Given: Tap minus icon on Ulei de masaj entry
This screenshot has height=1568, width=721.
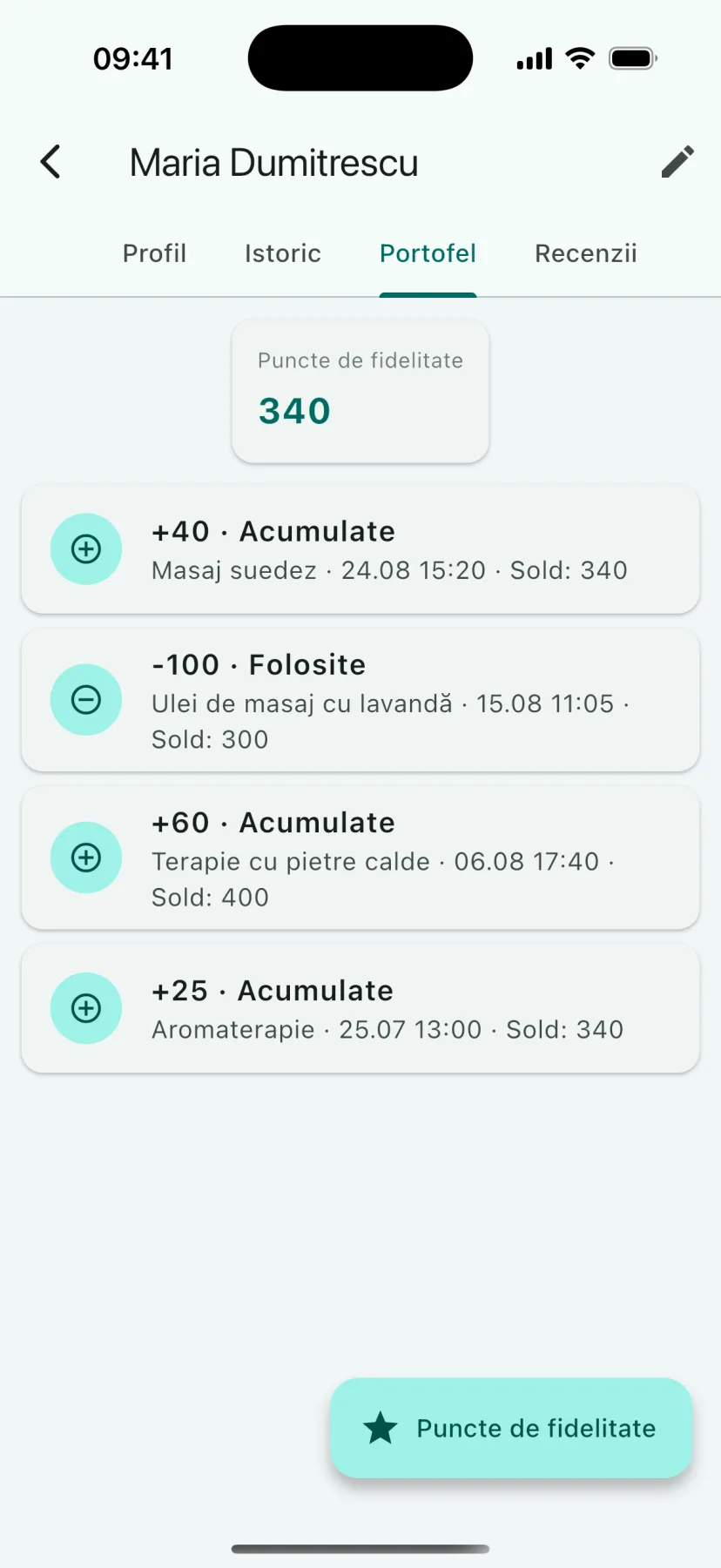Looking at the screenshot, I should click(86, 700).
